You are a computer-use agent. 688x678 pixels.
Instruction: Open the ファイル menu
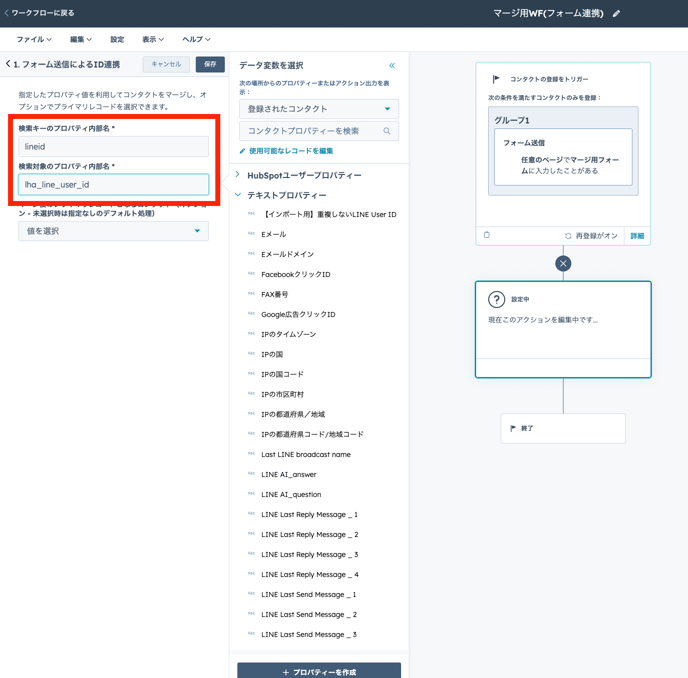(x=34, y=39)
